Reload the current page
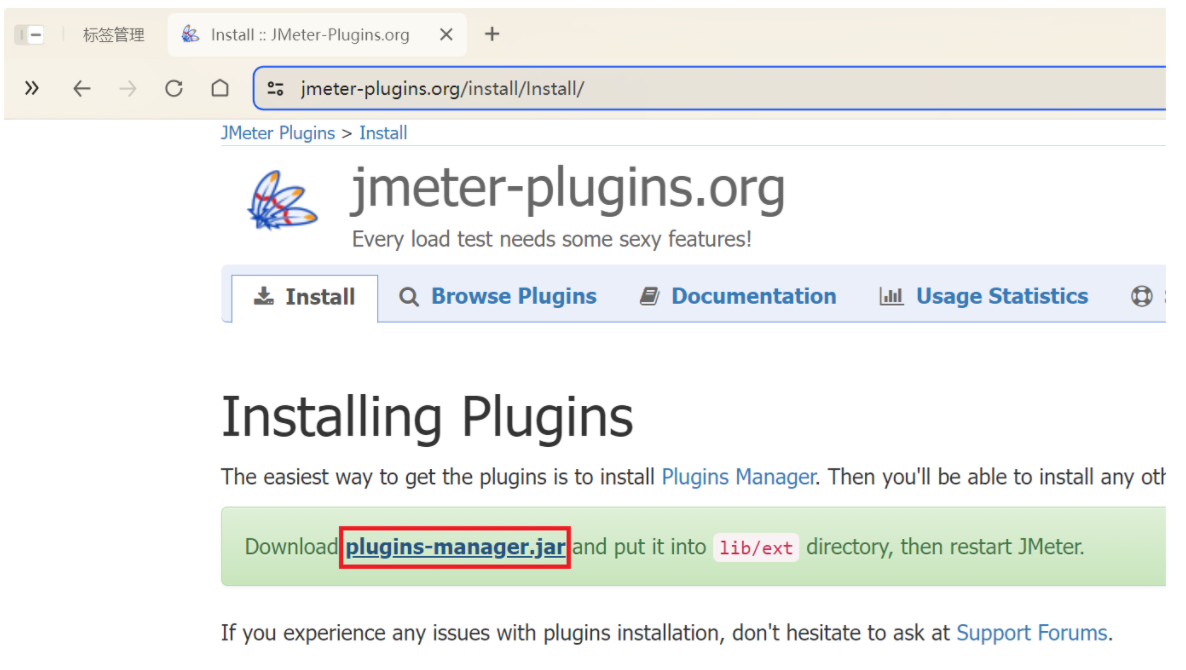 coord(174,88)
